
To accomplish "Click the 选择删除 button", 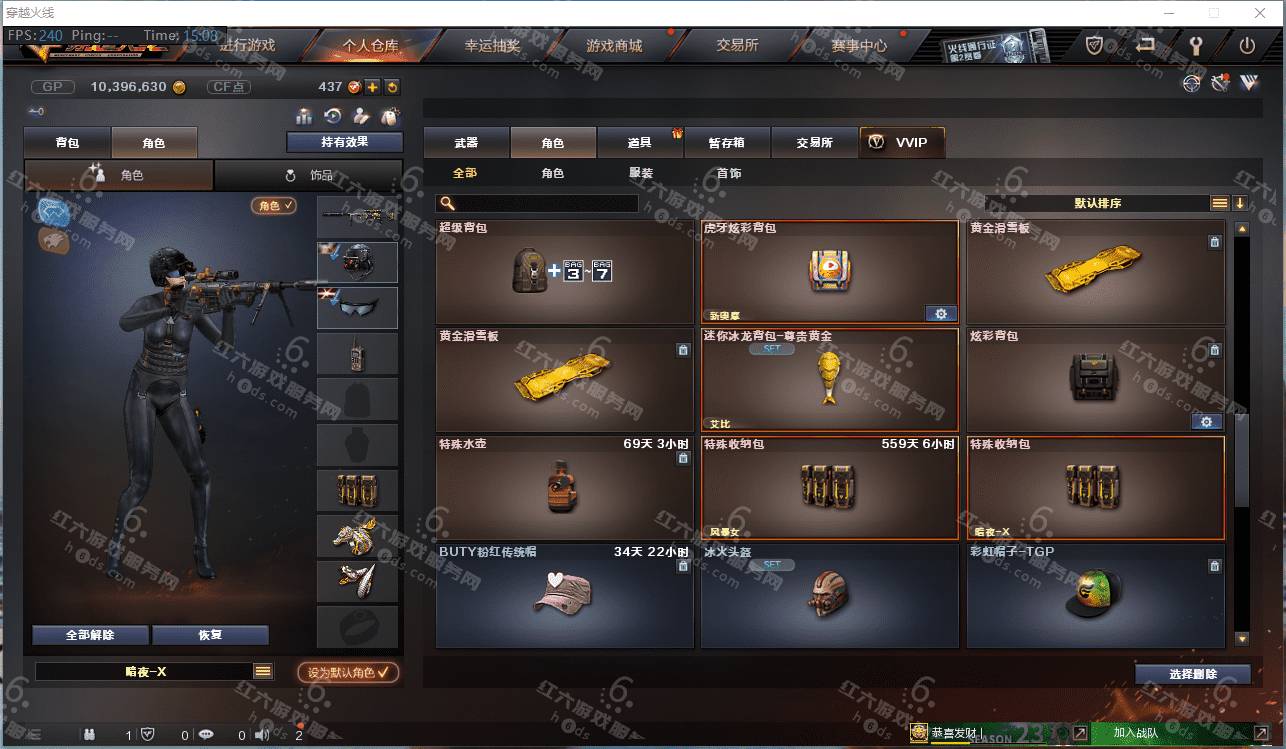I will pos(1193,674).
